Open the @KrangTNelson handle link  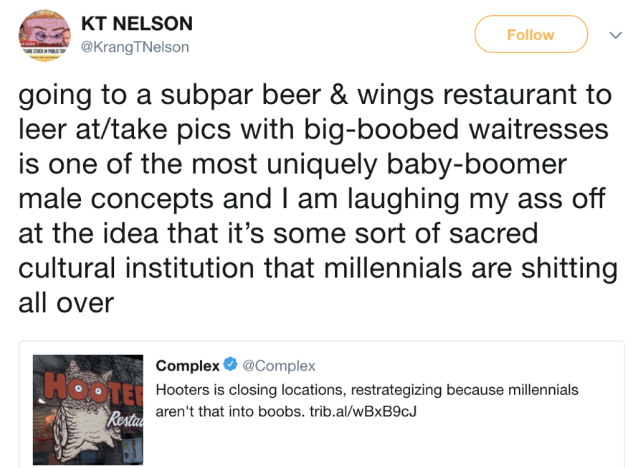pos(135,47)
